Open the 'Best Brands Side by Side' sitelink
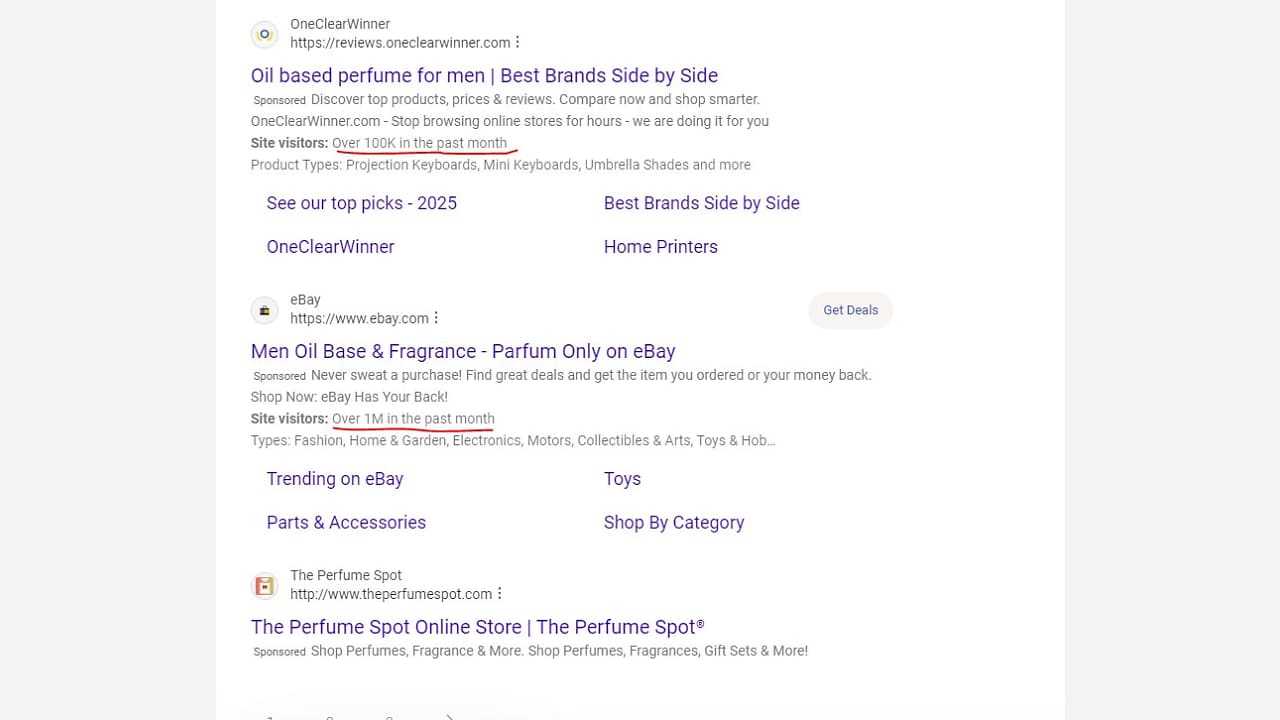This screenshot has width=1280, height=720. click(702, 203)
